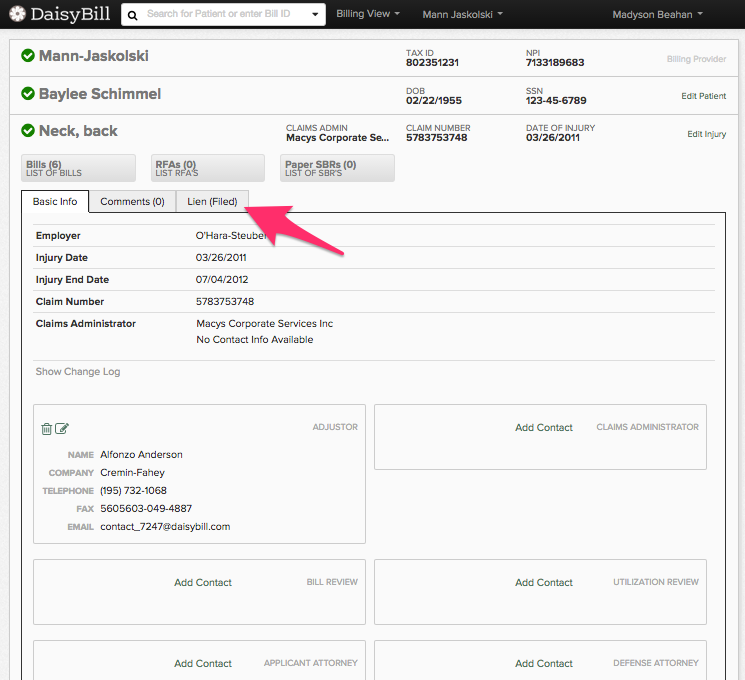Click header claims admin Macys Corporate Se...
This screenshot has width=745, height=680.
point(337,138)
